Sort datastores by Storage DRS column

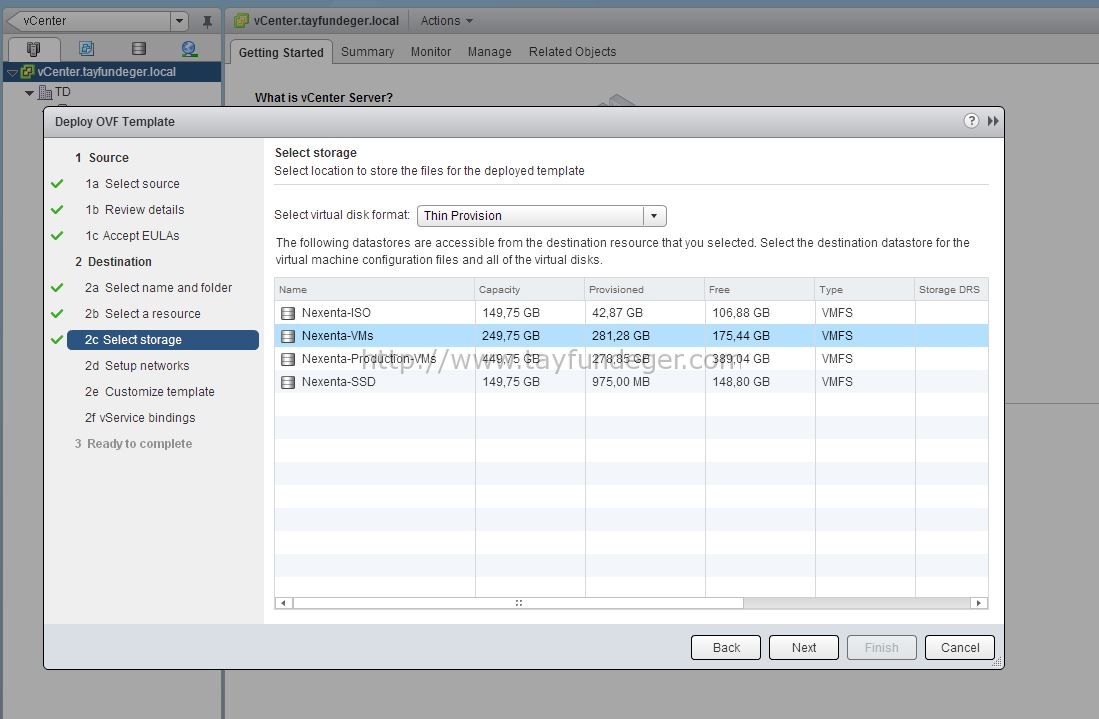952,289
